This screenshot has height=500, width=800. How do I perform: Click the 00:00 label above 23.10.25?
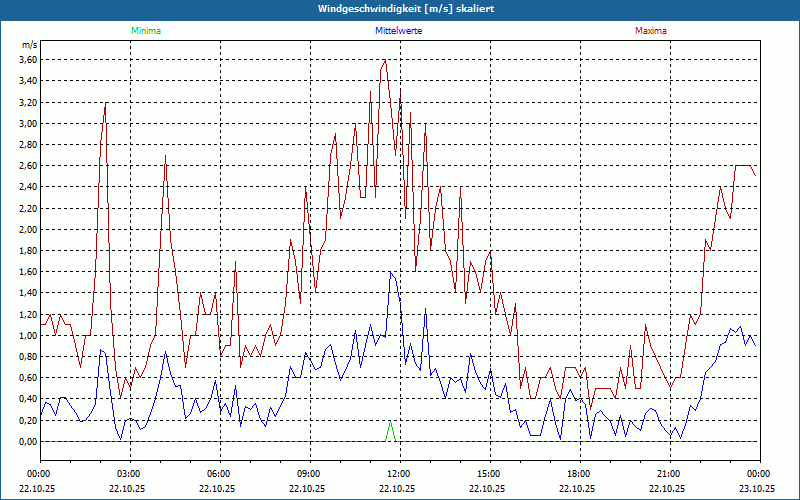pos(759,474)
